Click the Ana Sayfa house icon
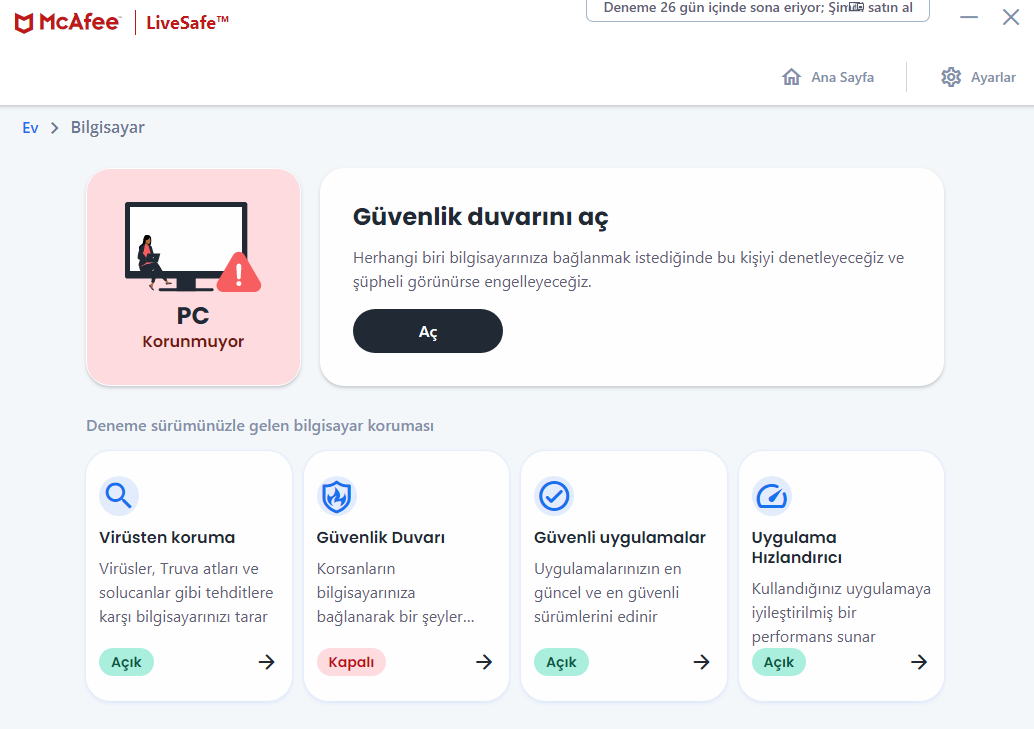The height and width of the screenshot is (729, 1034). click(x=791, y=77)
